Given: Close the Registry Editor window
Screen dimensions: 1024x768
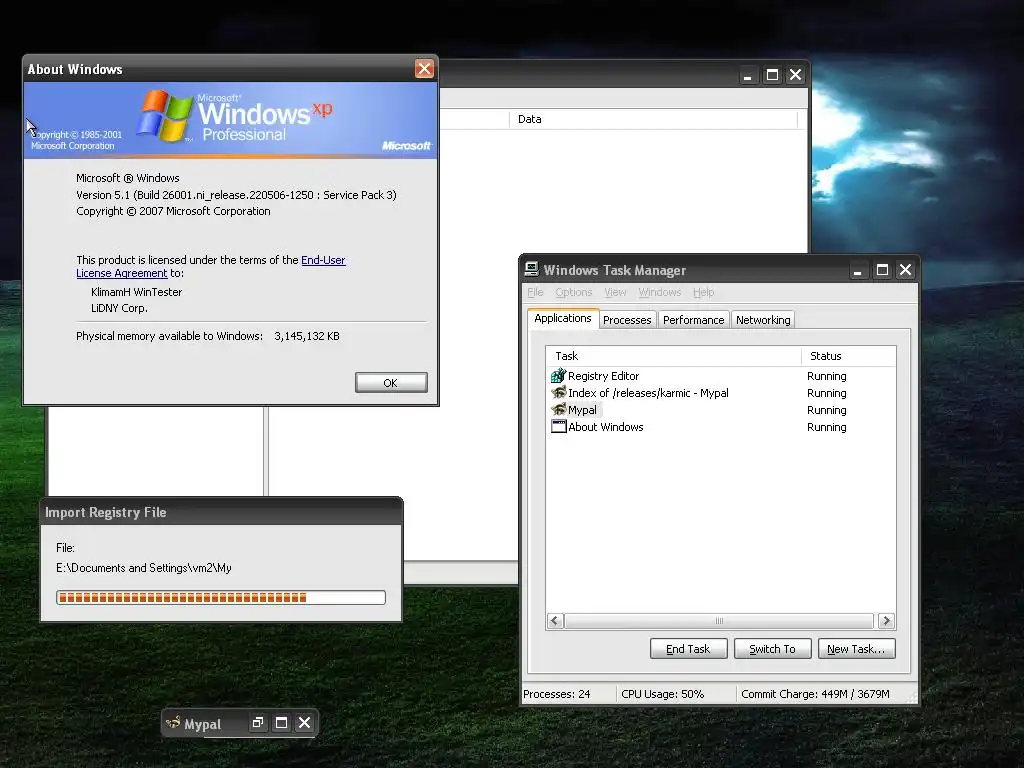Looking at the screenshot, I should (795, 75).
